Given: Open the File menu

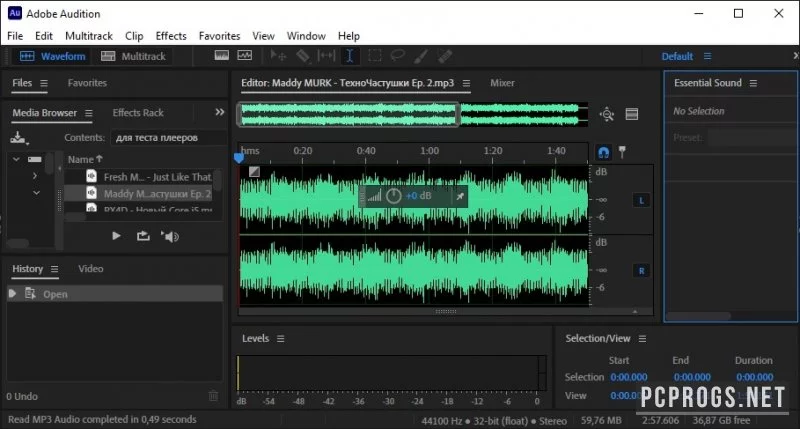Looking at the screenshot, I should (x=15, y=36).
